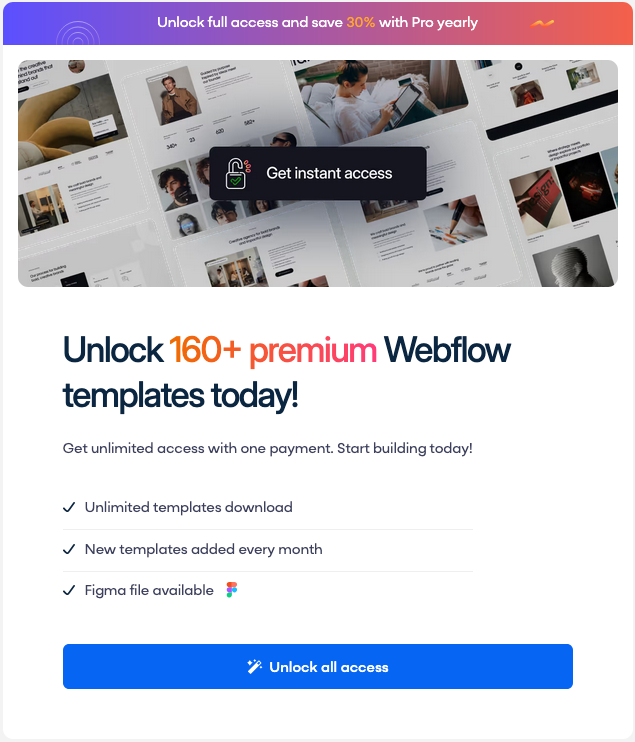Click checkmark beside New templates added every month
Viewport: 635px width, 742px height.
coord(69,549)
